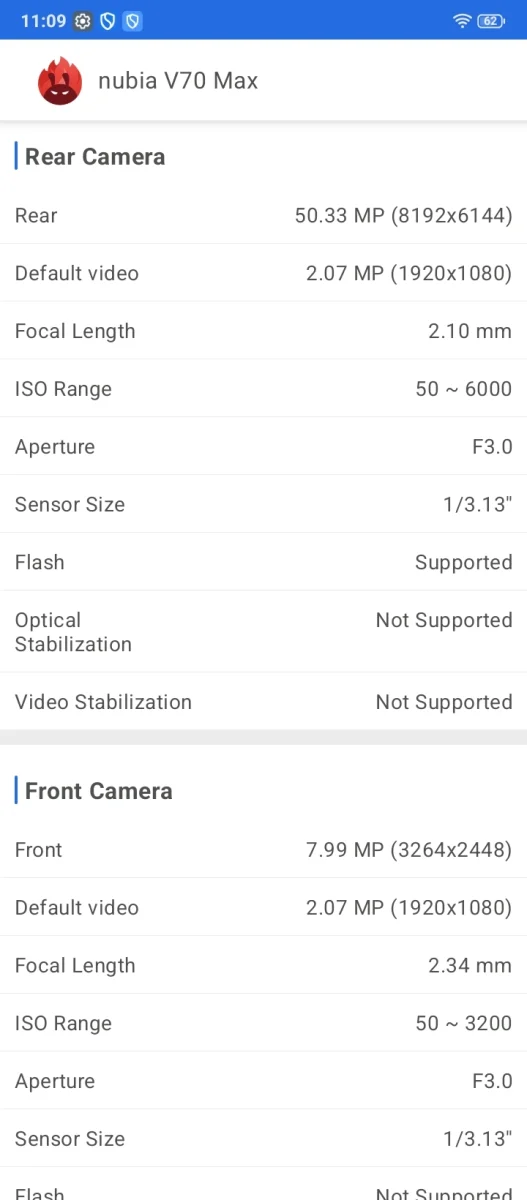
Task: Tap the Wi-Fi signal icon
Action: coord(462,21)
